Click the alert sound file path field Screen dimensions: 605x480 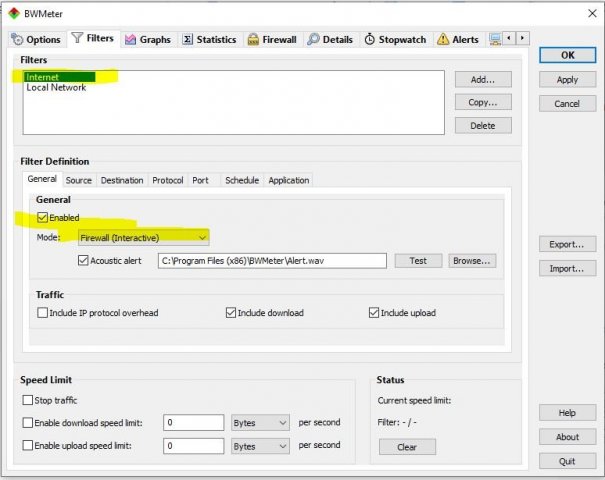[272, 261]
